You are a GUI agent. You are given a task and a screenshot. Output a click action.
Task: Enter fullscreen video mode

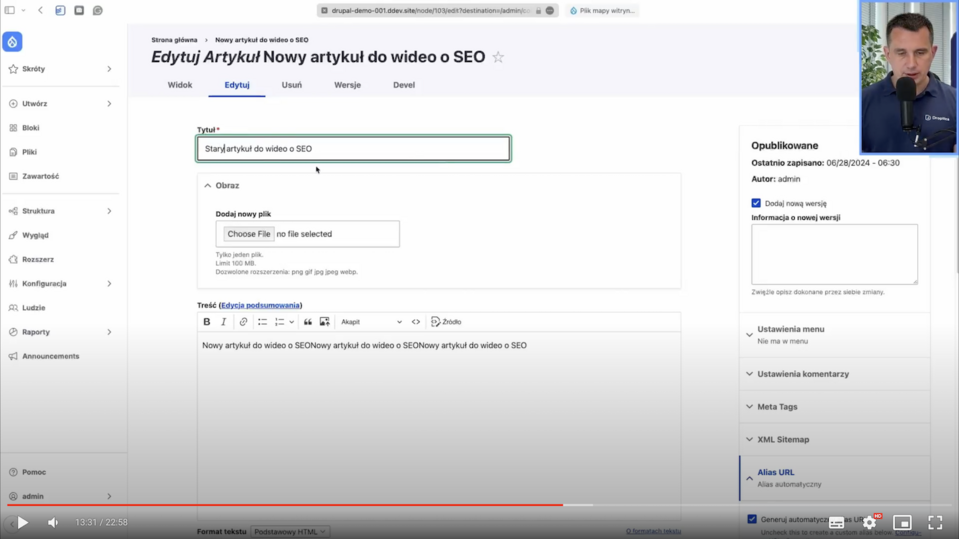click(935, 522)
